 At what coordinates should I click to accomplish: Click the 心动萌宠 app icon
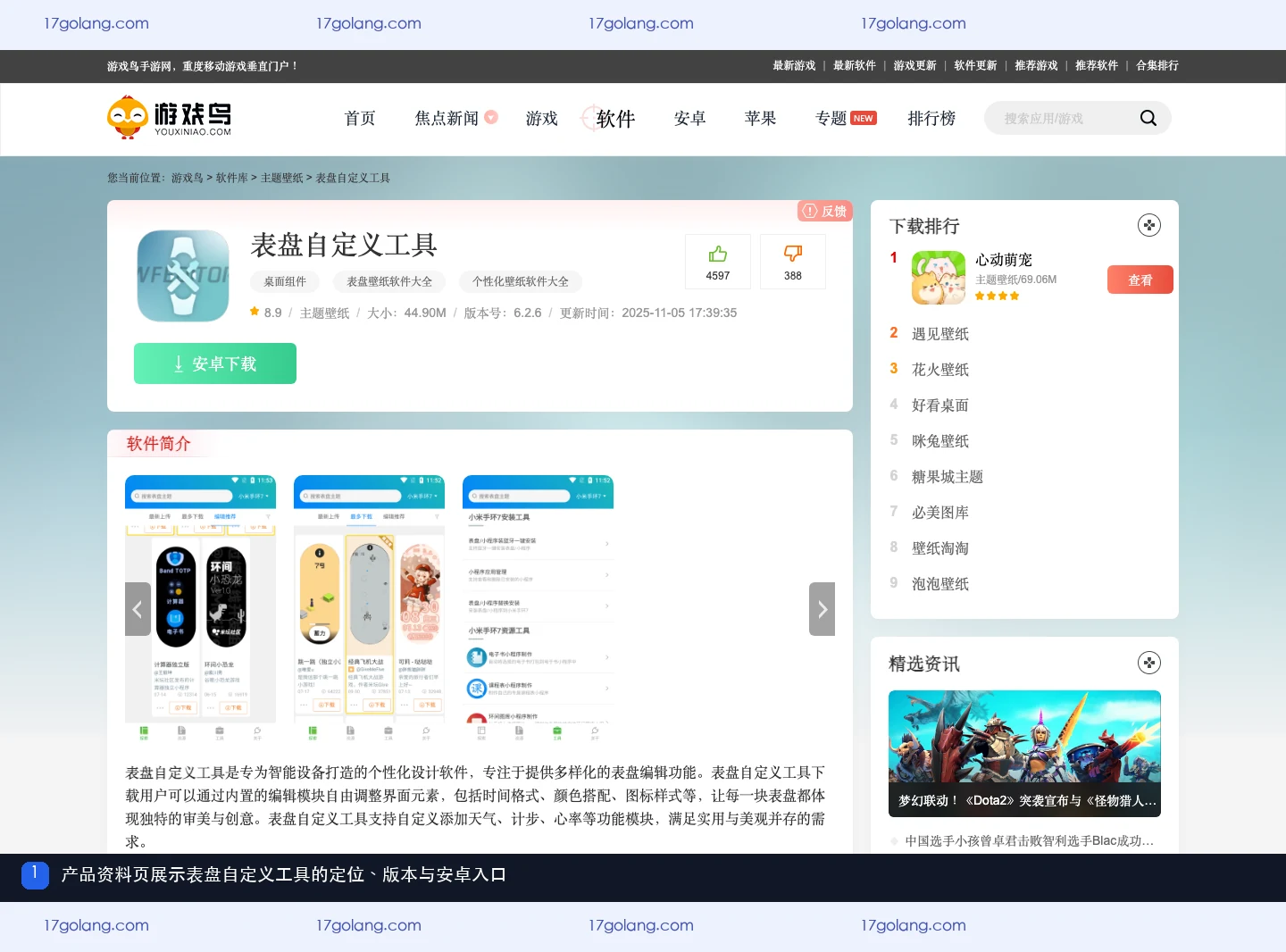[939, 278]
